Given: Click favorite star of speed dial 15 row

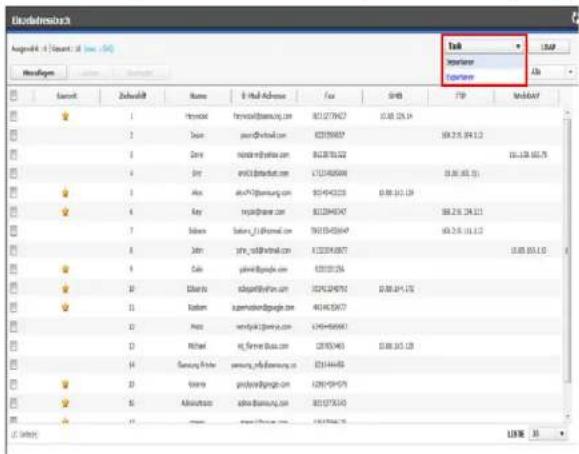Looking at the screenshot, I should pyautogui.click(x=65, y=384).
